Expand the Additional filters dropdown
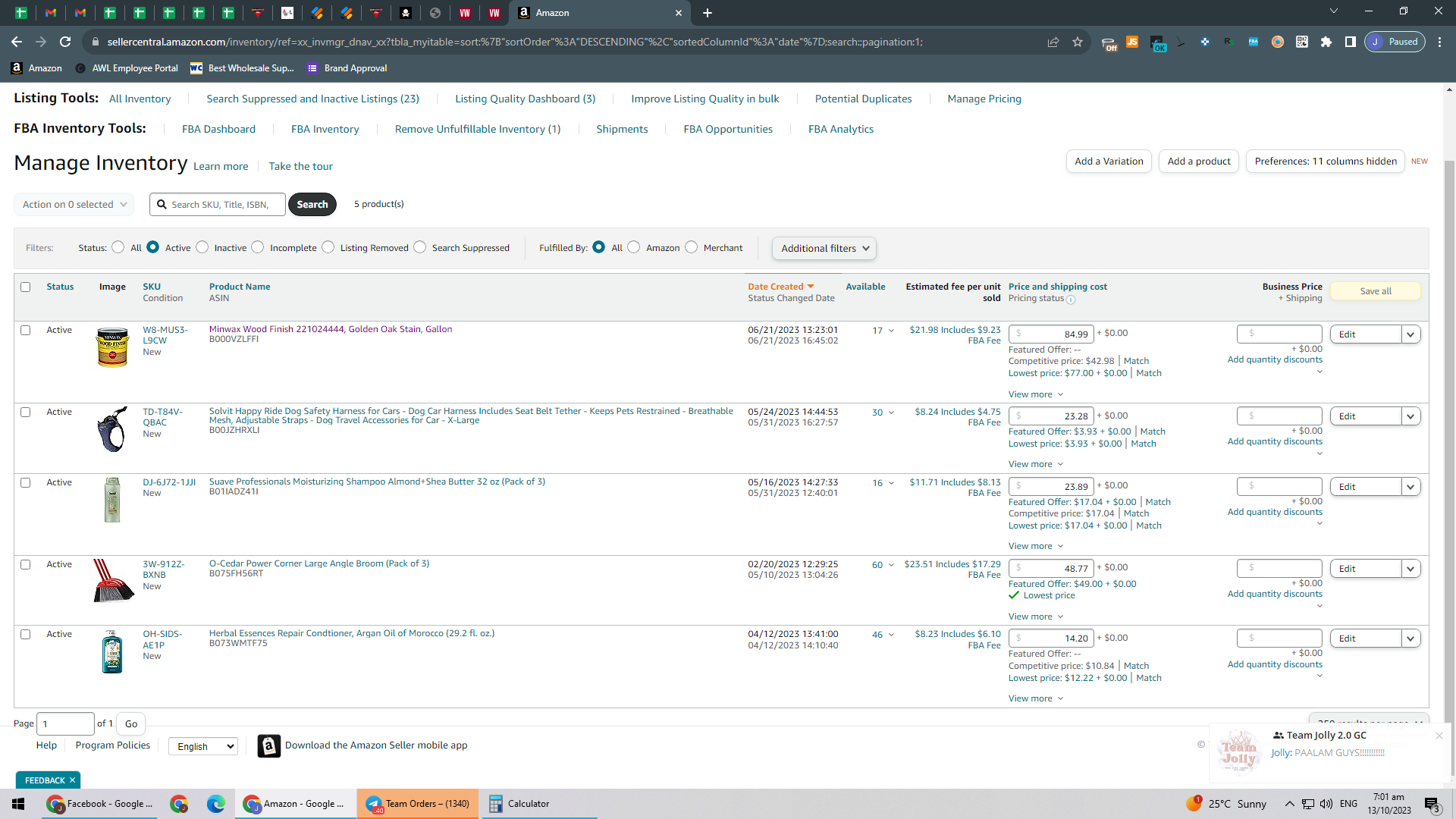This screenshot has width=1456, height=819. [x=824, y=249]
